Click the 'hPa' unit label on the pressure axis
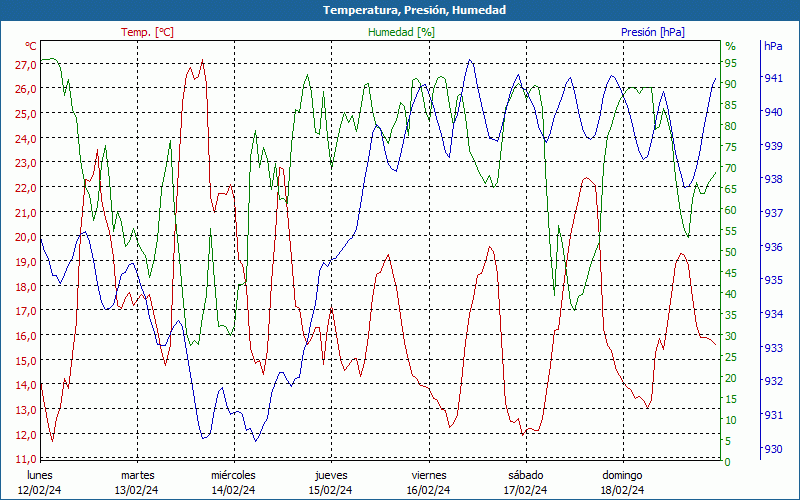This screenshot has height=500, width=800. (x=773, y=45)
